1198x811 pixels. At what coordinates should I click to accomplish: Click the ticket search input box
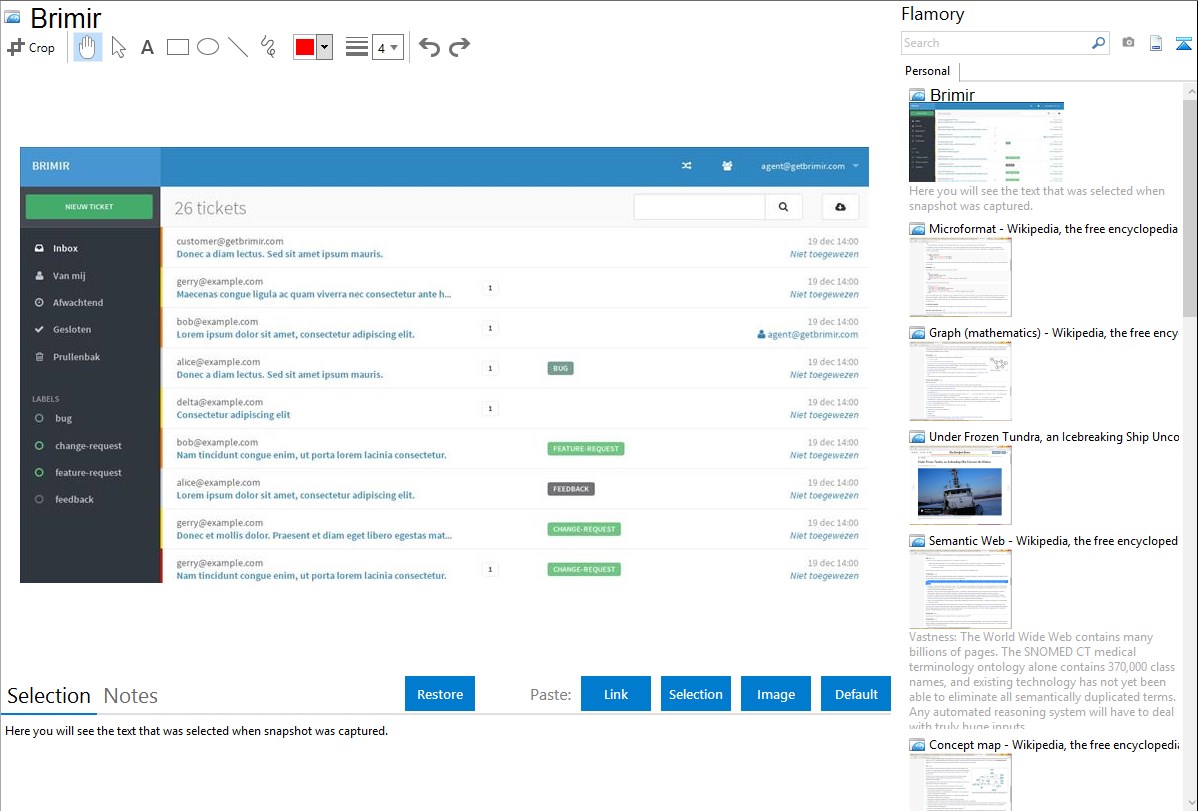tap(699, 207)
